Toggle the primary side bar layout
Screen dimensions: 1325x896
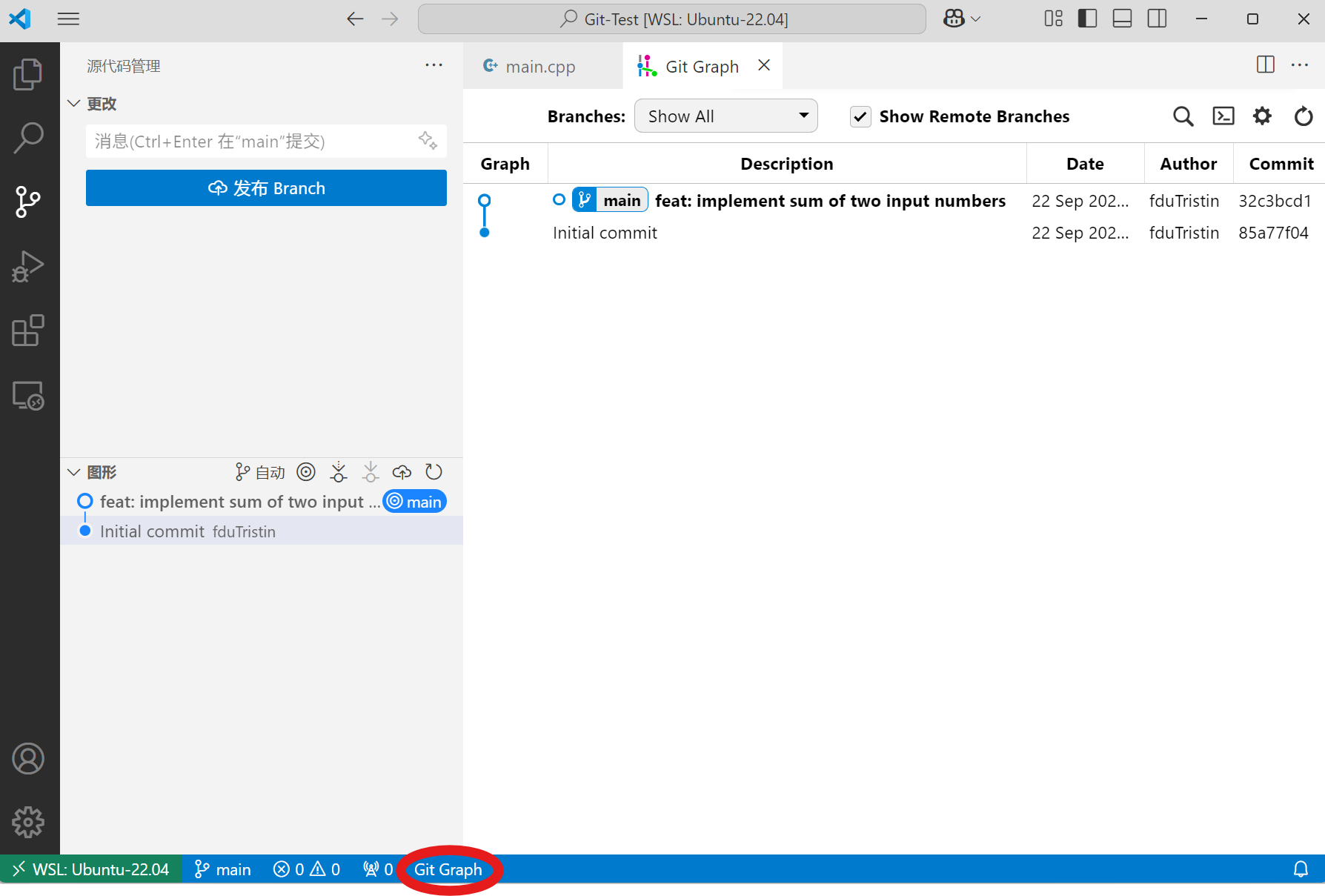[x=1087, y=19]
